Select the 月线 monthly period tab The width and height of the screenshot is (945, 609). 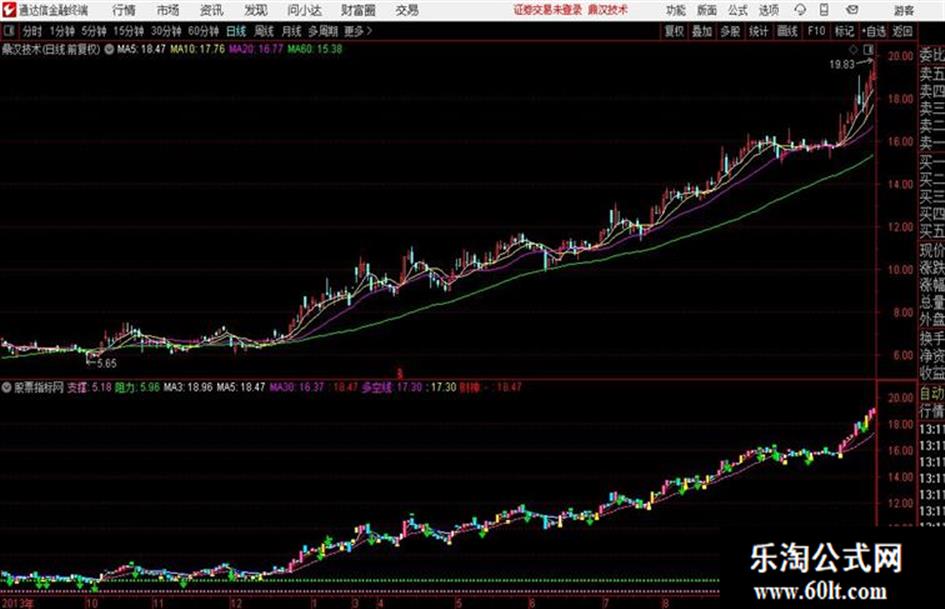coord(292,31)
